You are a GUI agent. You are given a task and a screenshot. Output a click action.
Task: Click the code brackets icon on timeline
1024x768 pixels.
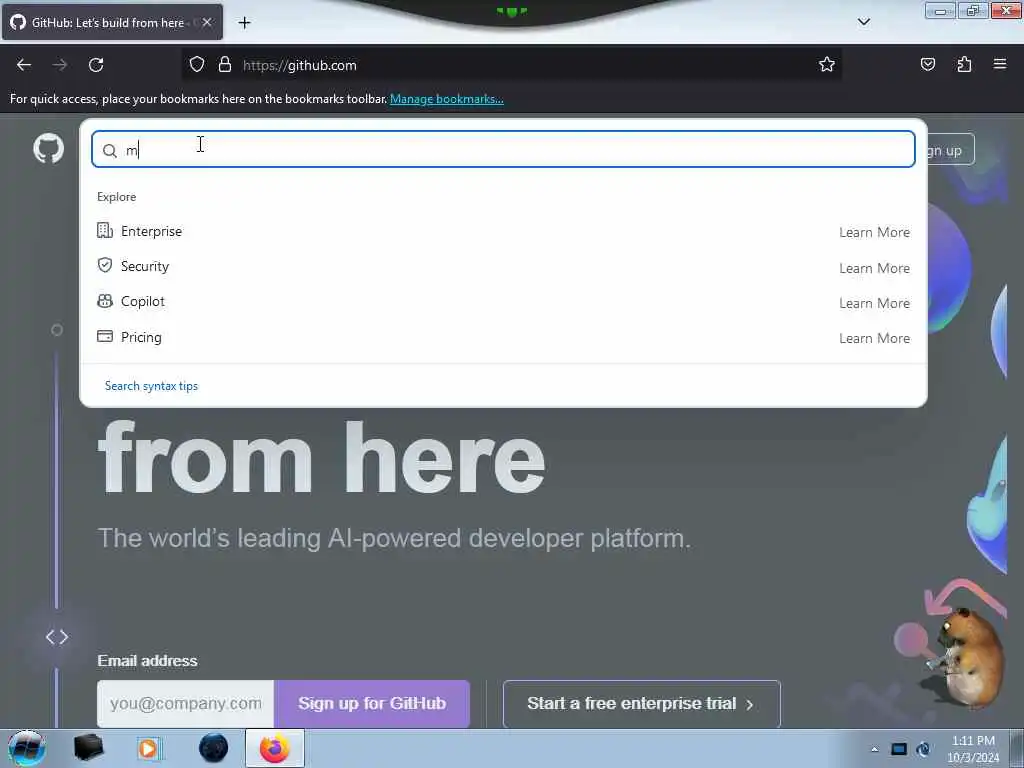click(x=57, y=637)
